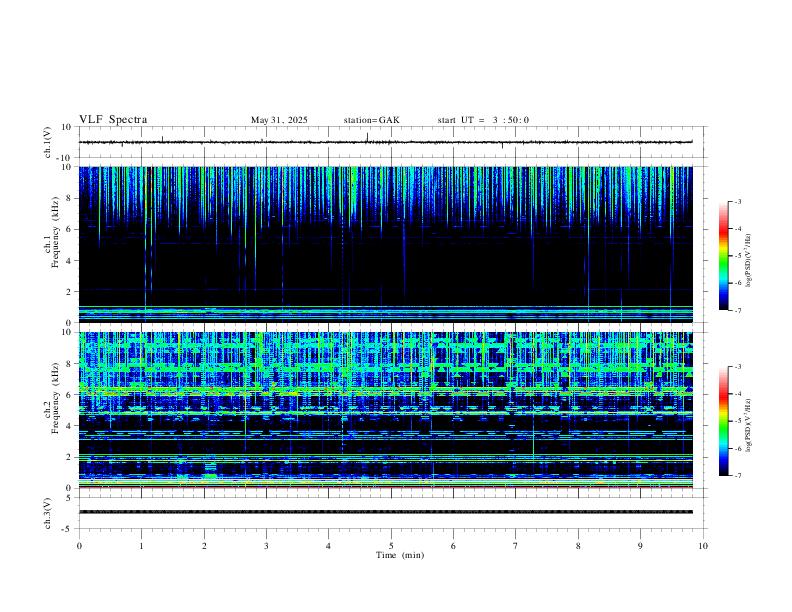Click the 'VLF Spectra' title text
Viewport: 792px width, 612px height.
pos(113,120)
